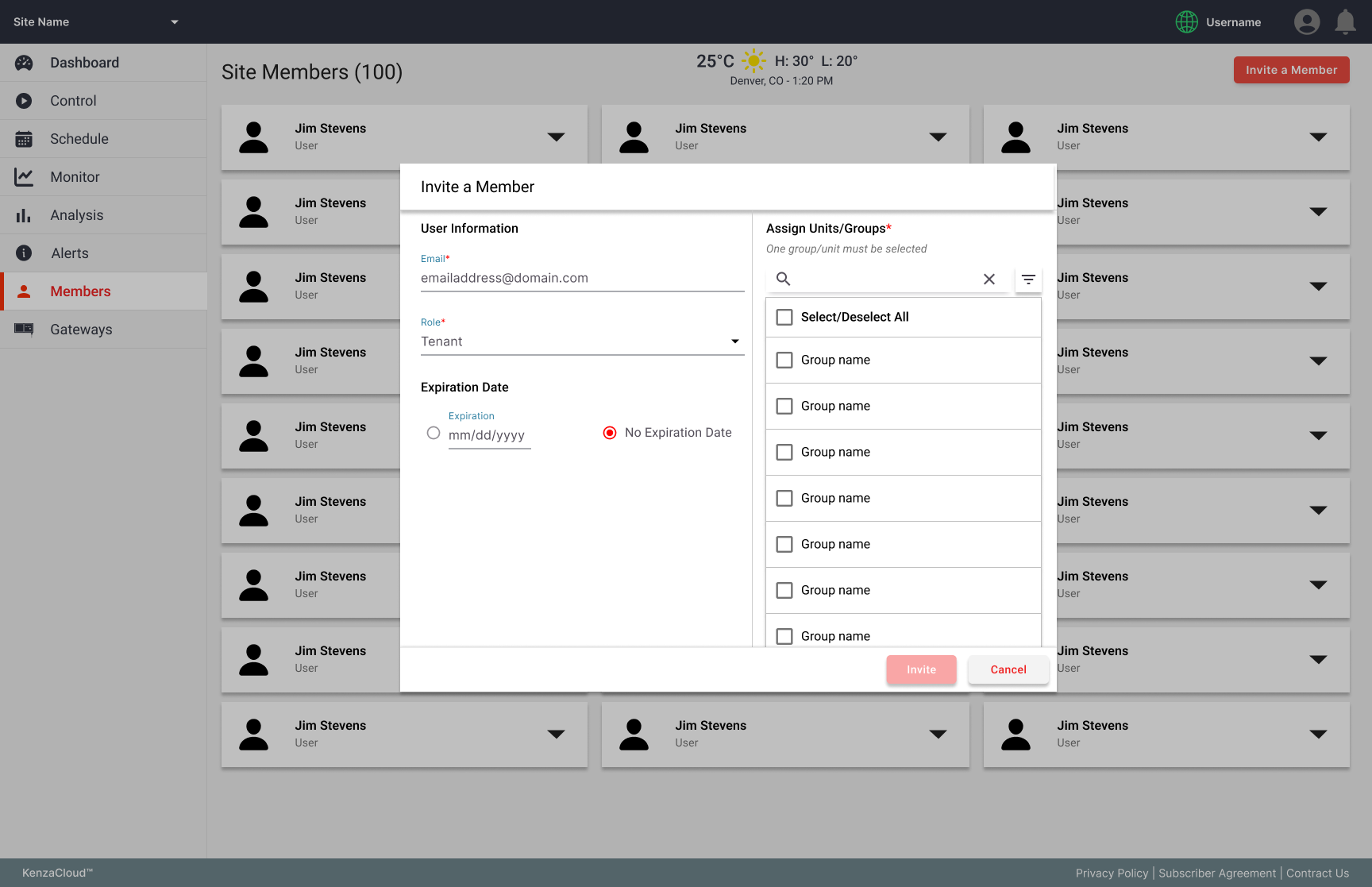Select the No Expiration Date radio button
The width and height of the screenshot is (1372, 887).
coord(610,433)
